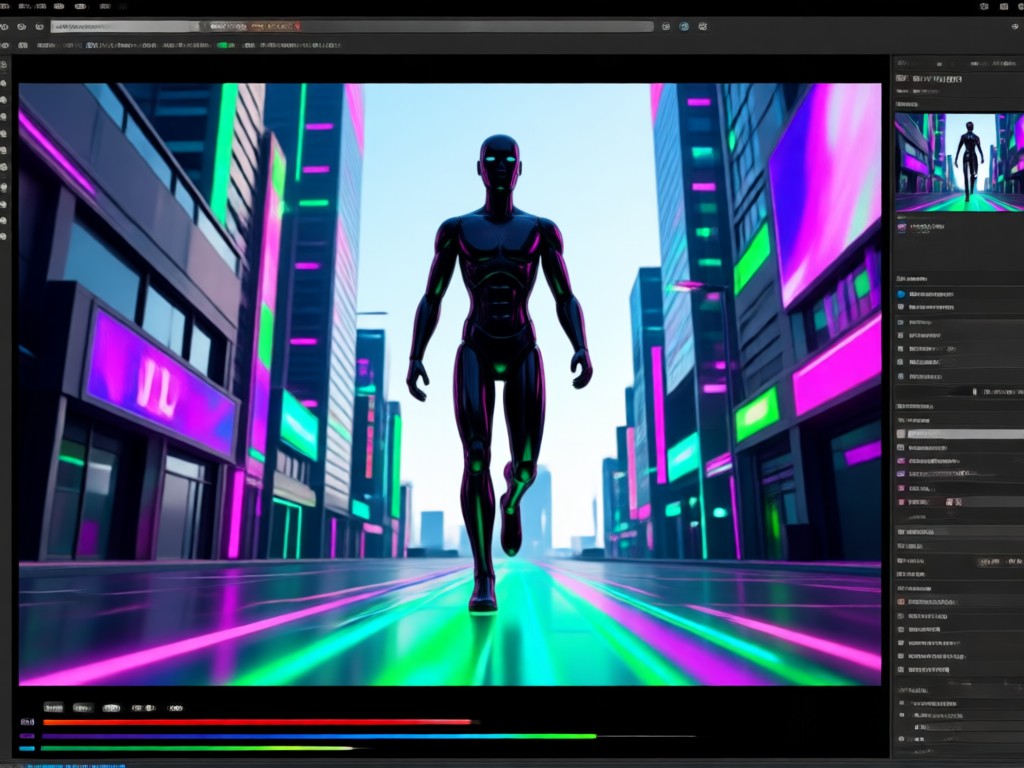This screenshot has height=768, width=1024.
Task: Click the light gray input field in top toolbar
Action: (125, 27)
